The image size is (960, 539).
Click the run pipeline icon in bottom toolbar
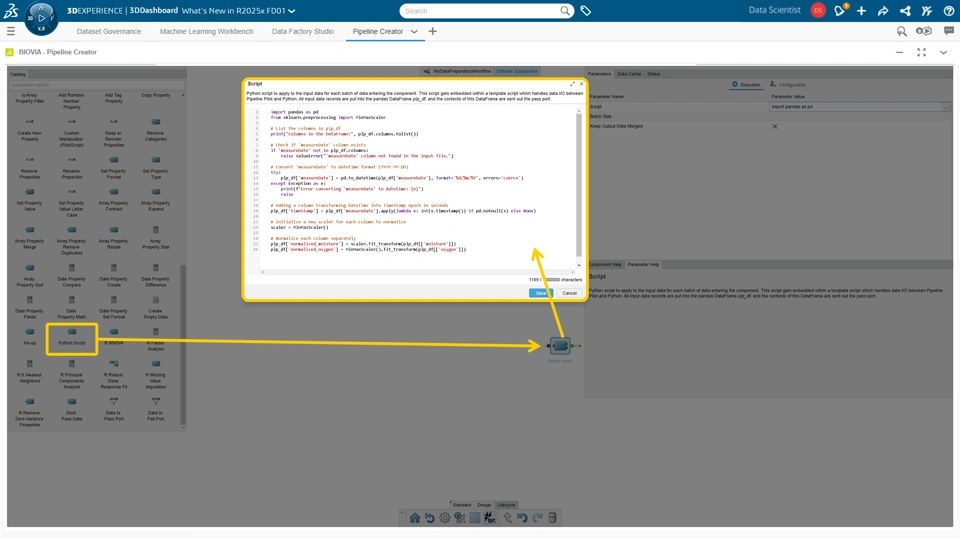coord(460,518)
